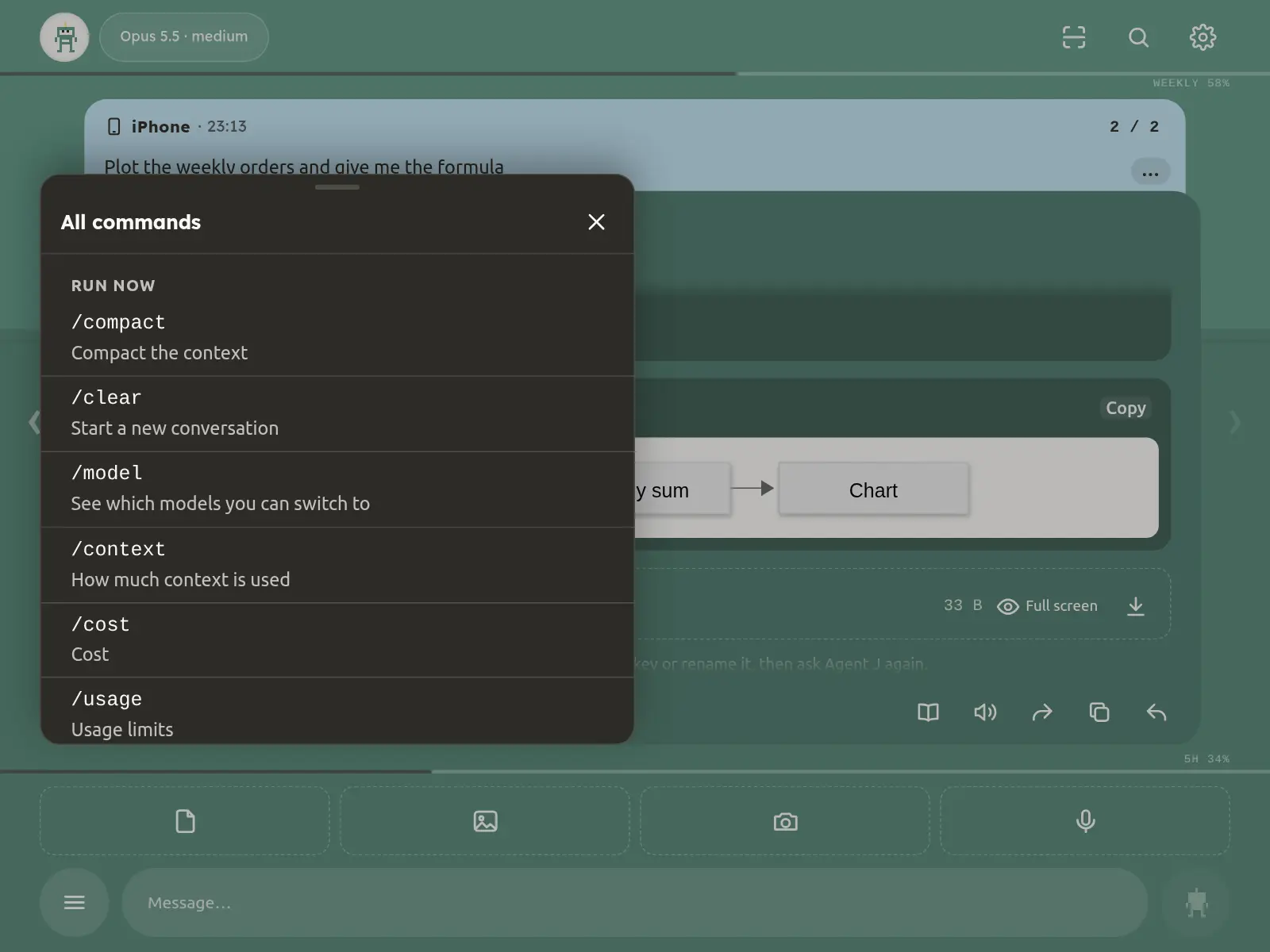Close the All commands panel

tap(596, 222)
